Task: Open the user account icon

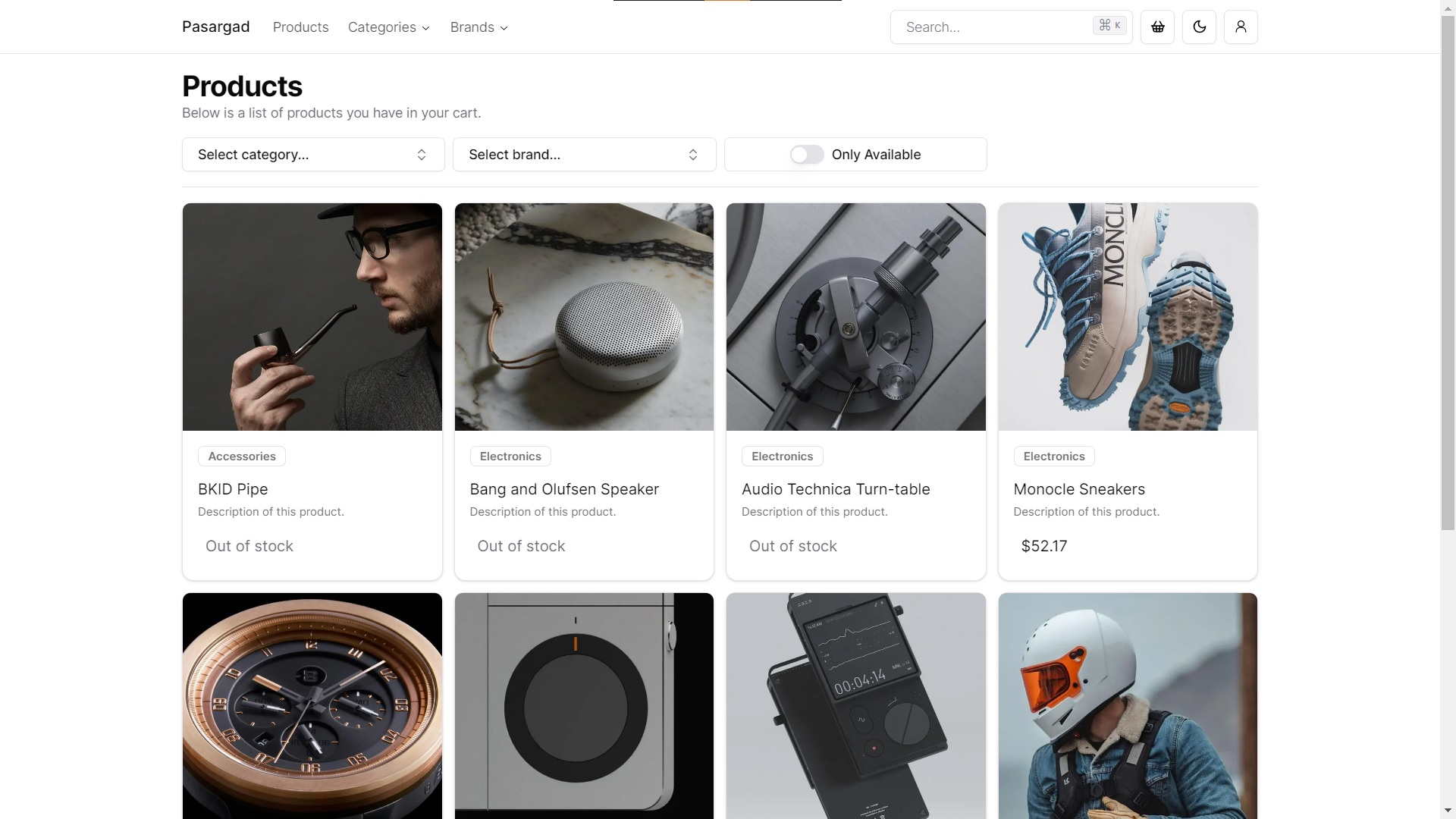Action: tap(1241, 27)
